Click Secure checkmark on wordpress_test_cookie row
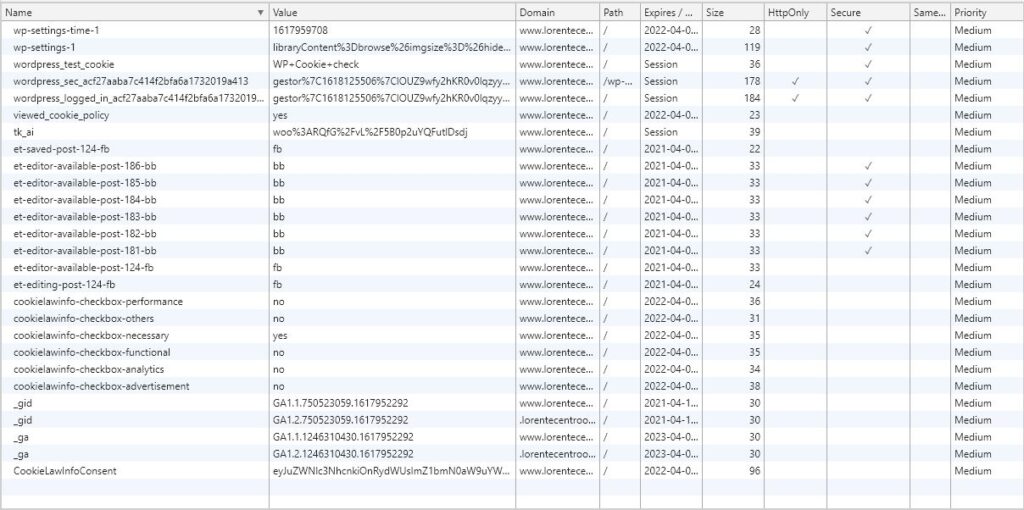Screen dimensions: 1024x510 pos(867,64)
